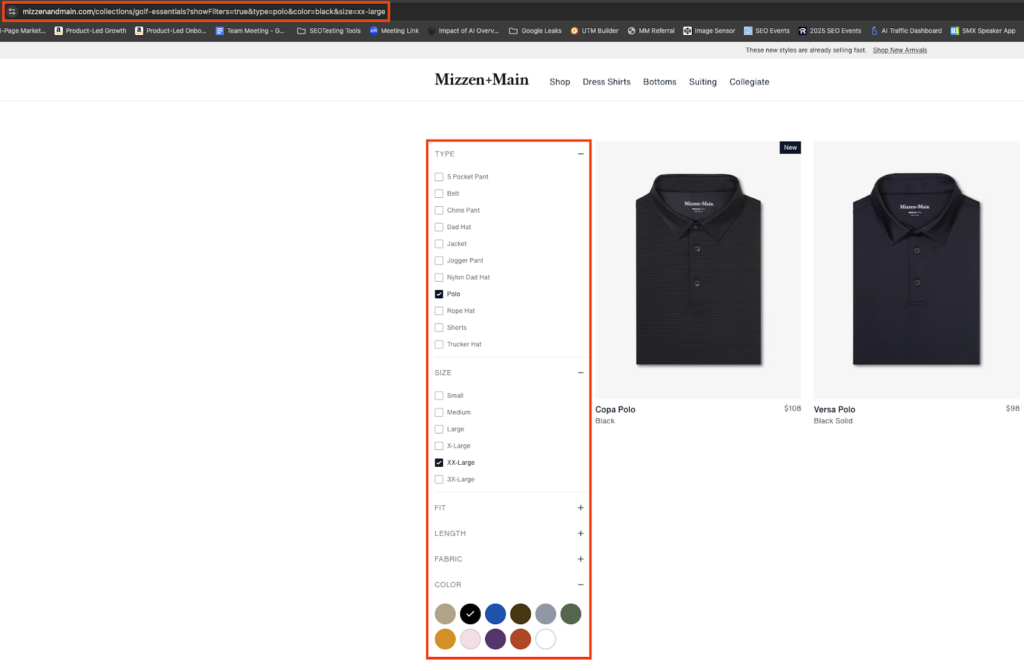Check the Jogger Pant filter
Screen dimensions: 1024x671
pyautogui.click(x=439, y=261)
